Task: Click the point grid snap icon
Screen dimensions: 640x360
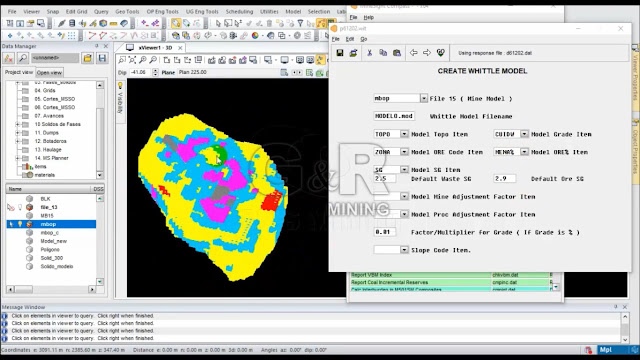Action: coord(71,36)
